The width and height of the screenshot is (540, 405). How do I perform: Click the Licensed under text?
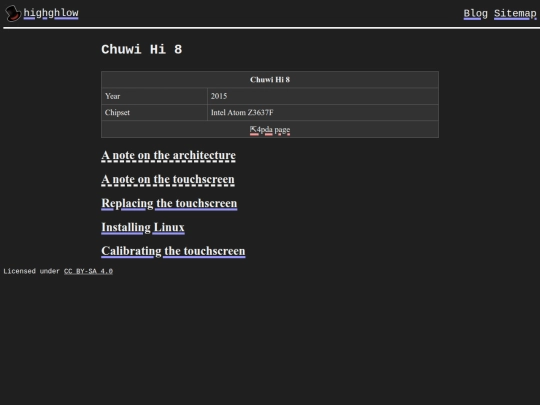click(x=32, y=271)
